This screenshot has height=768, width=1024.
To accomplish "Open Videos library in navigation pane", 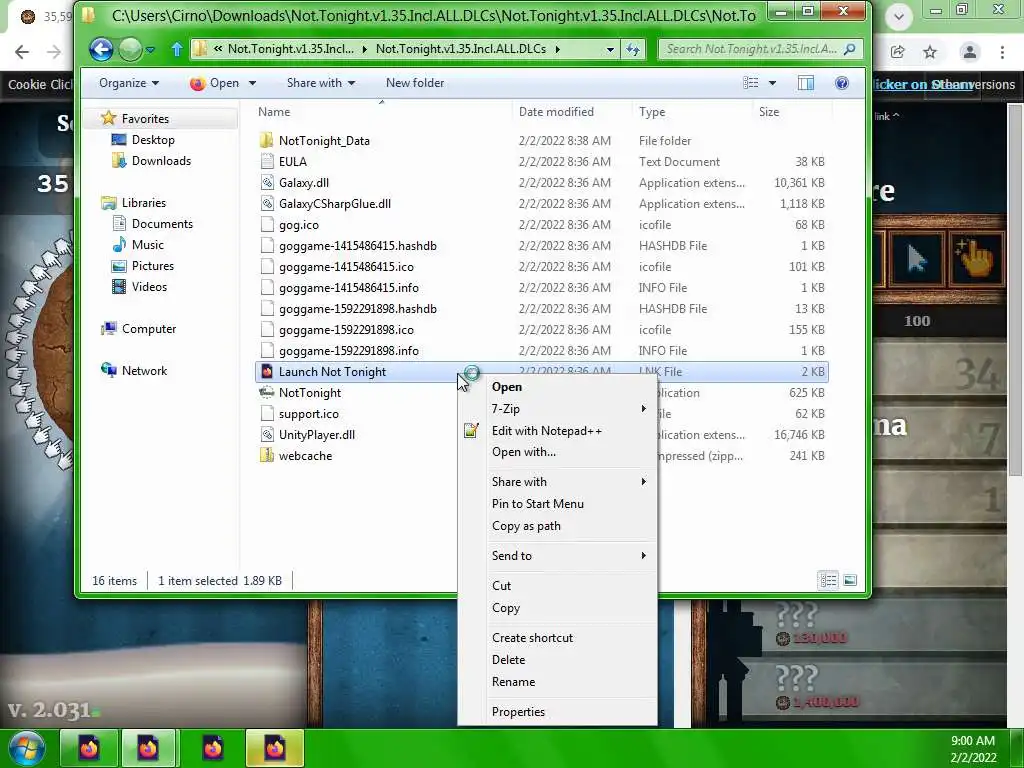I will (x=149, y=287).
